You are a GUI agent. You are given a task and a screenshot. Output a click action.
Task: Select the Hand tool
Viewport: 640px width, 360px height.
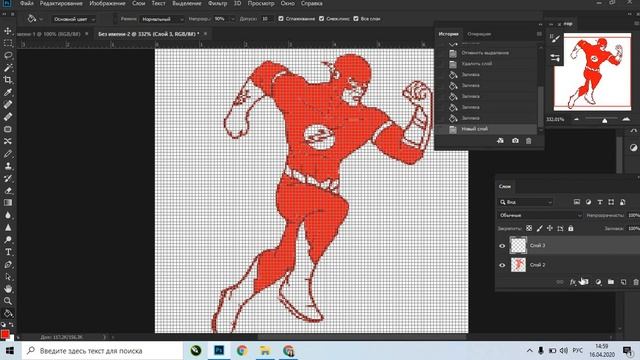(8, 289)
